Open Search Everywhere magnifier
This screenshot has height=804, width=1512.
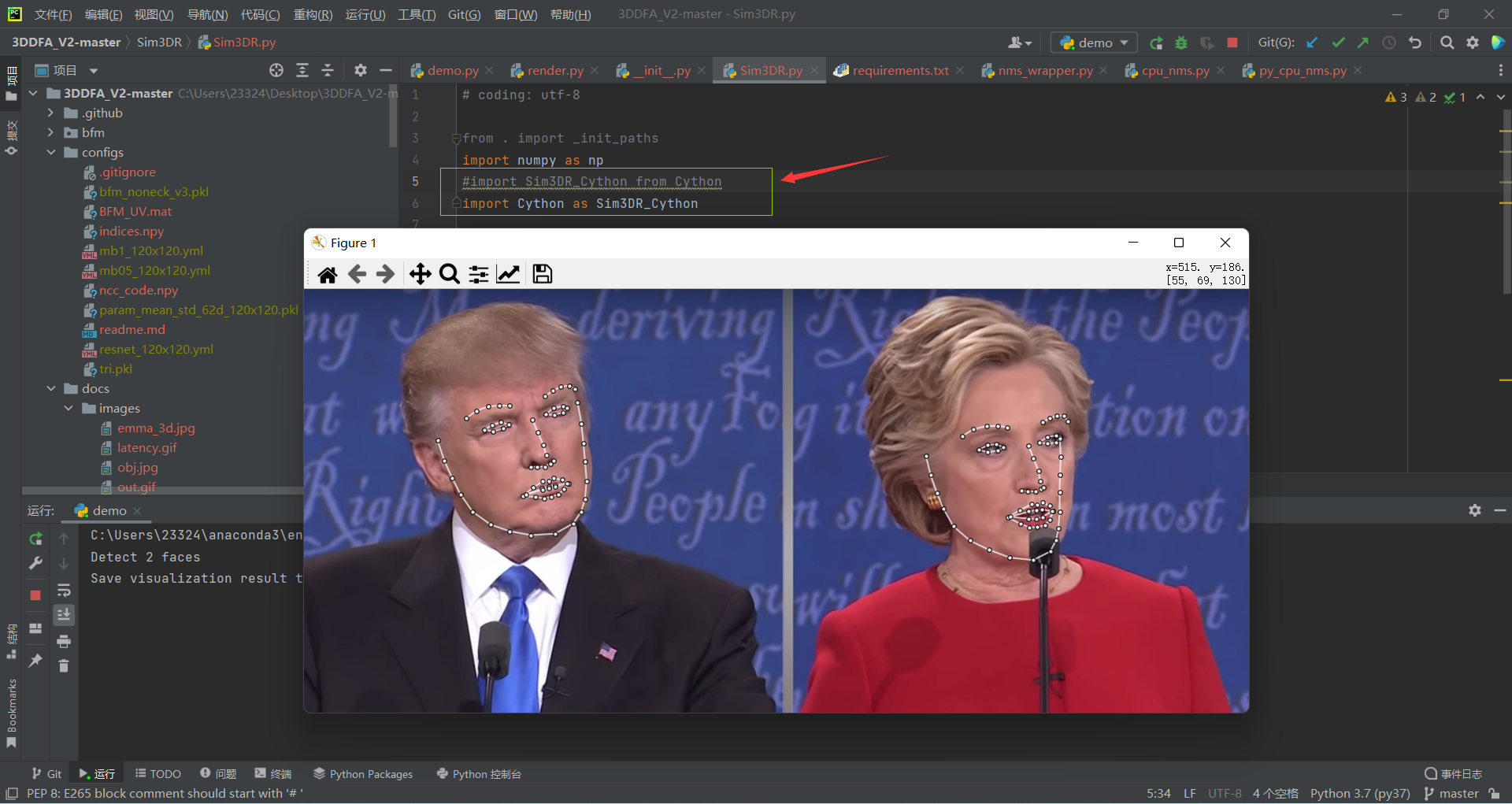coord(1447,43)
